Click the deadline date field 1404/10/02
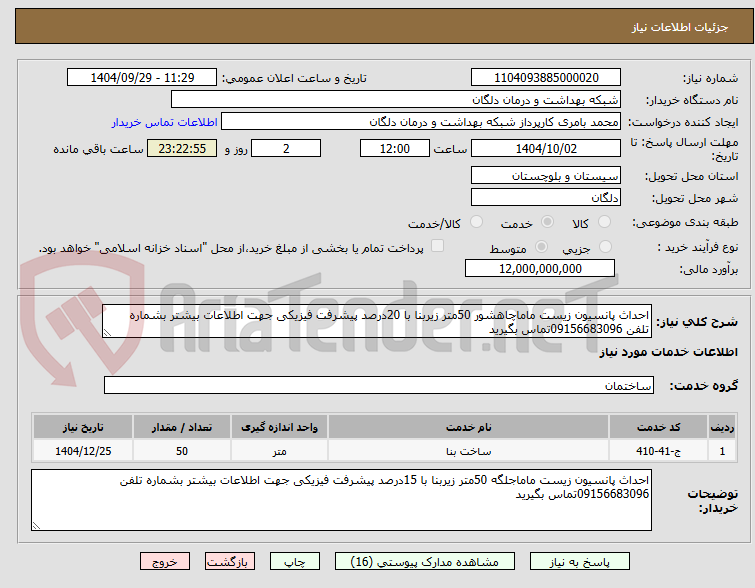Image resolution: width=755 pixels, height=588 pixels. pyautogui.click(x=546, y=148)
